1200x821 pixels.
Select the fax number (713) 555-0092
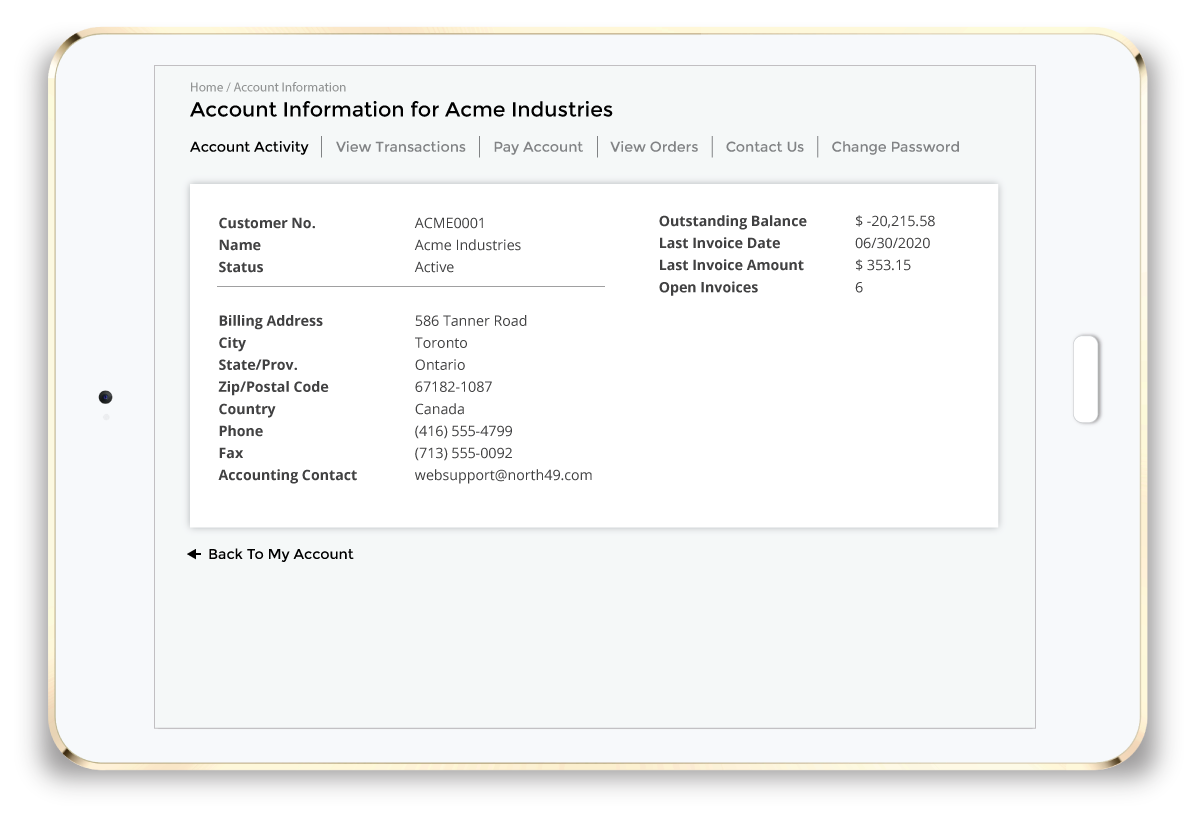coord(464,453)
